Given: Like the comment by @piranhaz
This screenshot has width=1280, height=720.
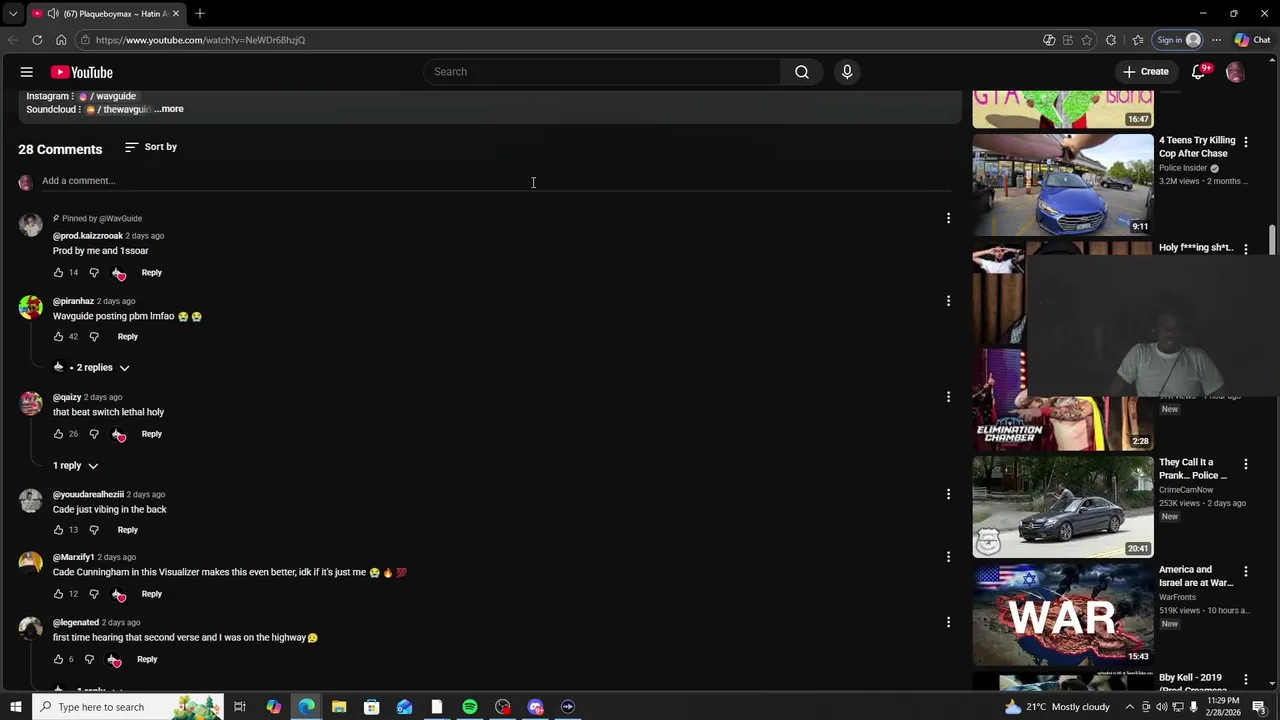Looking at the screenshot, I should [58, 337].
